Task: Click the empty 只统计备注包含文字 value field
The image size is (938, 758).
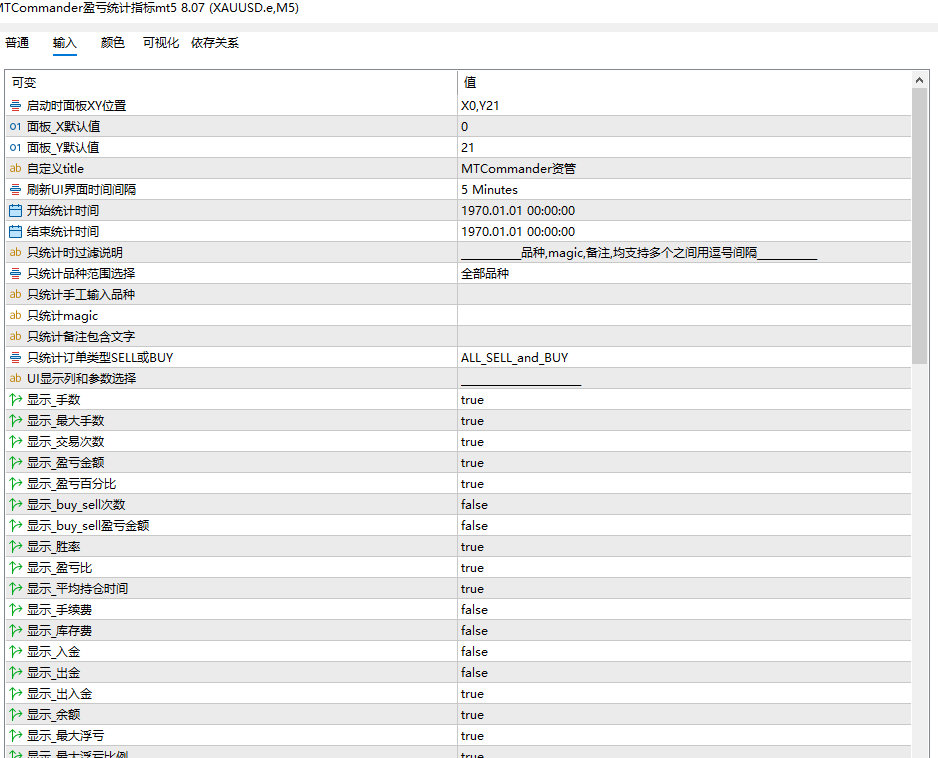Action: [x=684, y=336]
